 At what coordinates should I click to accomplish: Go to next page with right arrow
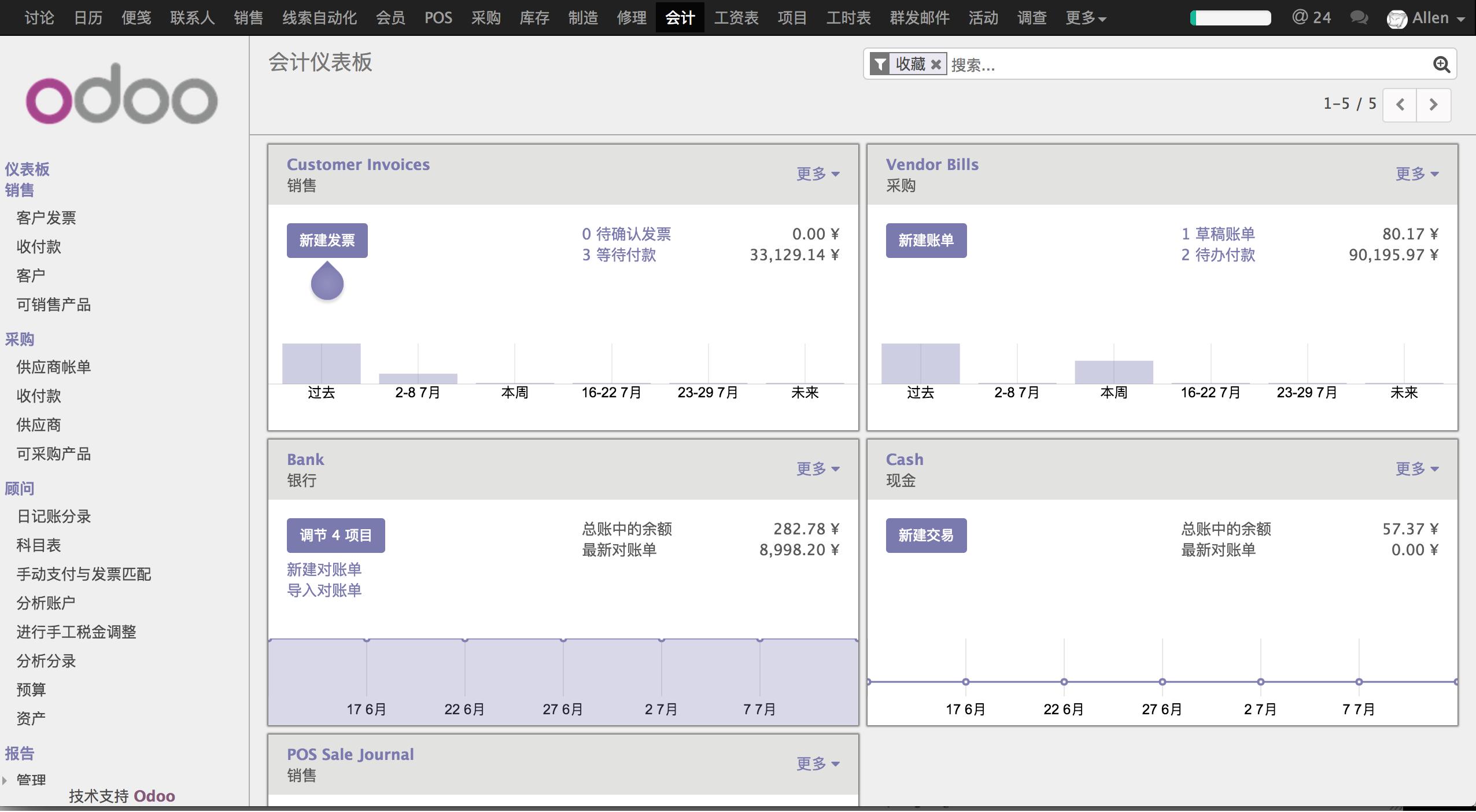1434,105
